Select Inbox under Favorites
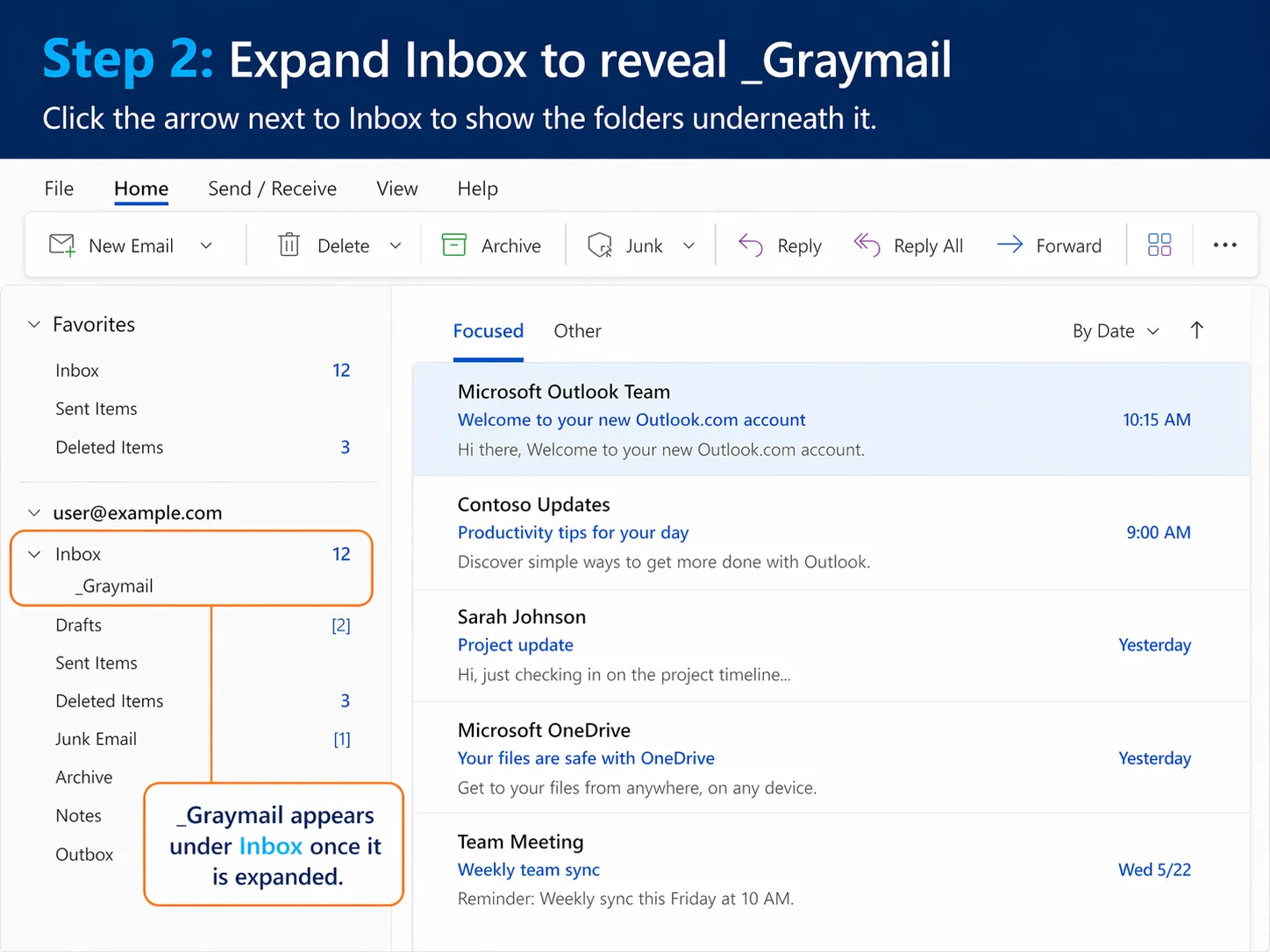 [203, 371]
